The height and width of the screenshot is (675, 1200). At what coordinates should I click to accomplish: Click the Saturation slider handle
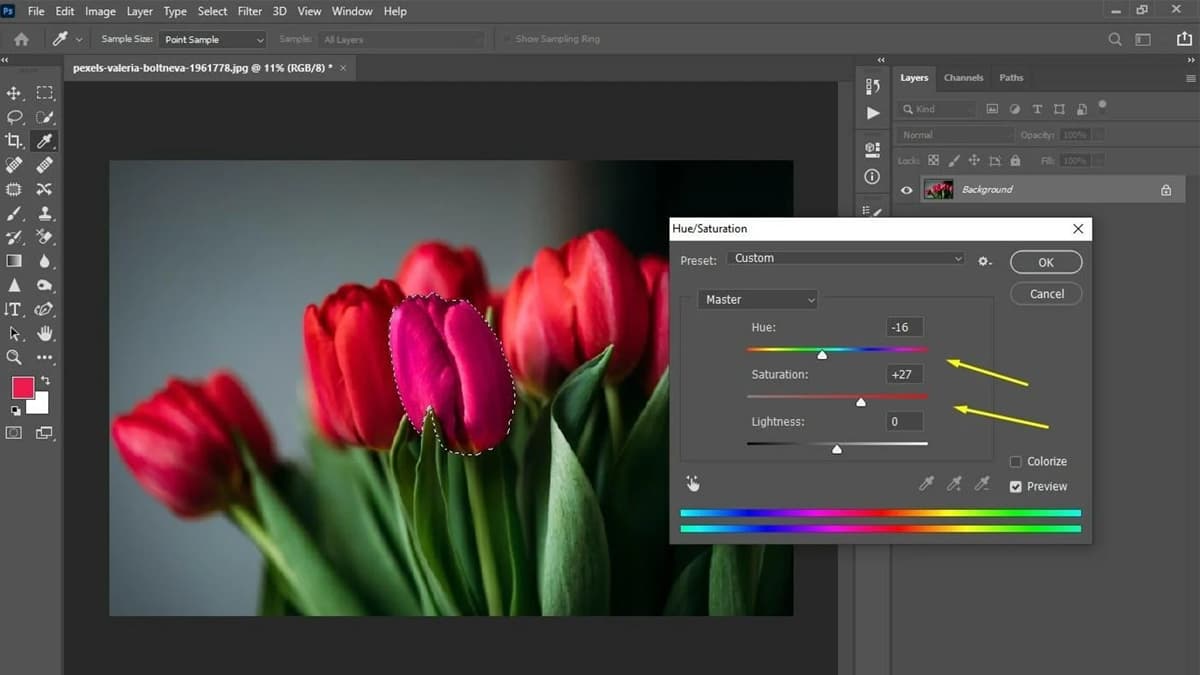click(861, 402)
